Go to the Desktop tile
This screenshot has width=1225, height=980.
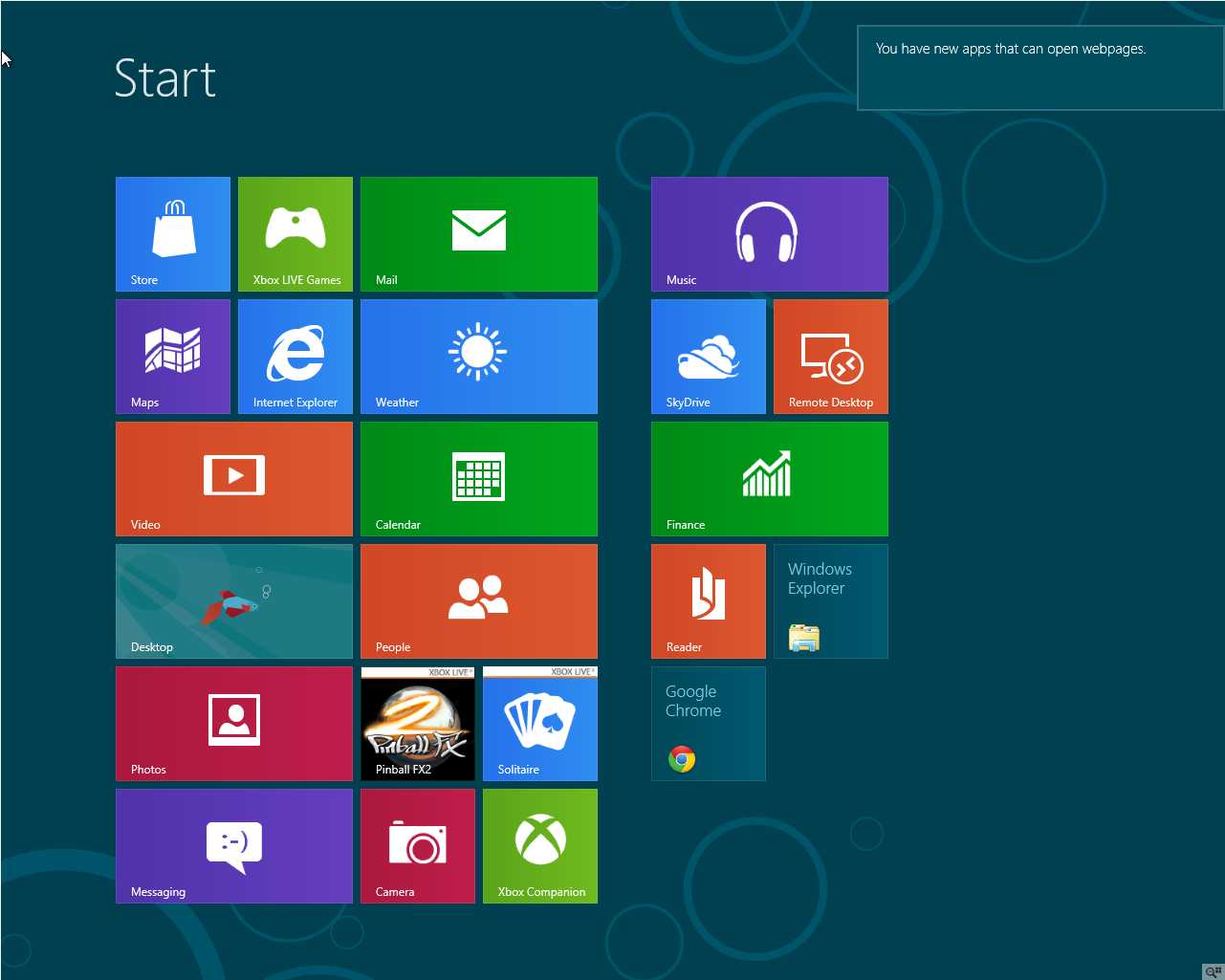click(234, 601)
